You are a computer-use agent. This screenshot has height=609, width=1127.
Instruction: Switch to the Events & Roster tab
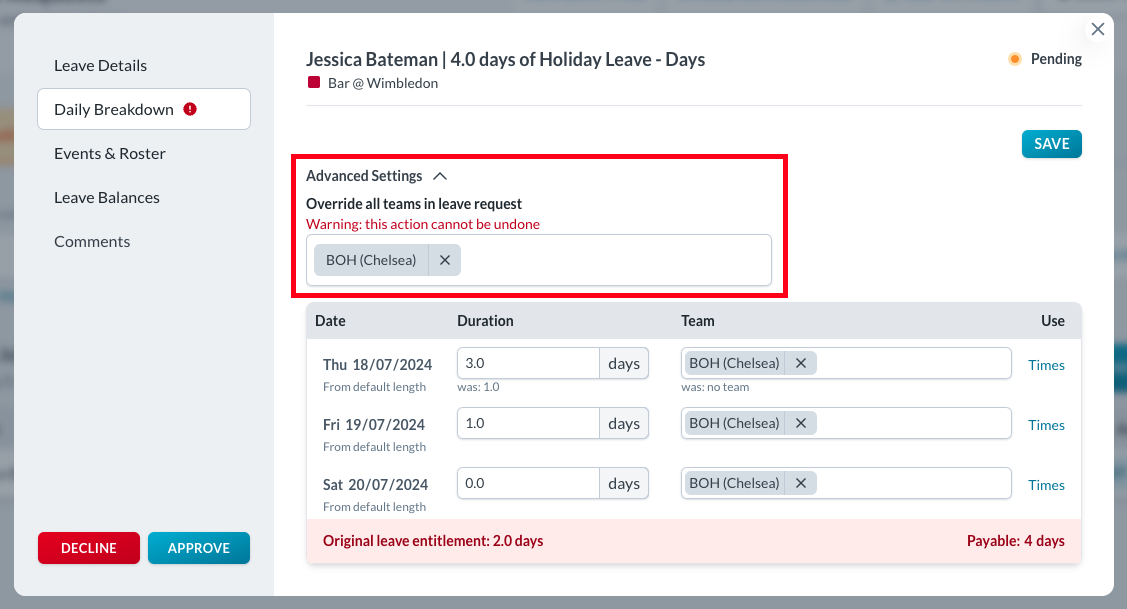[110, 153]
